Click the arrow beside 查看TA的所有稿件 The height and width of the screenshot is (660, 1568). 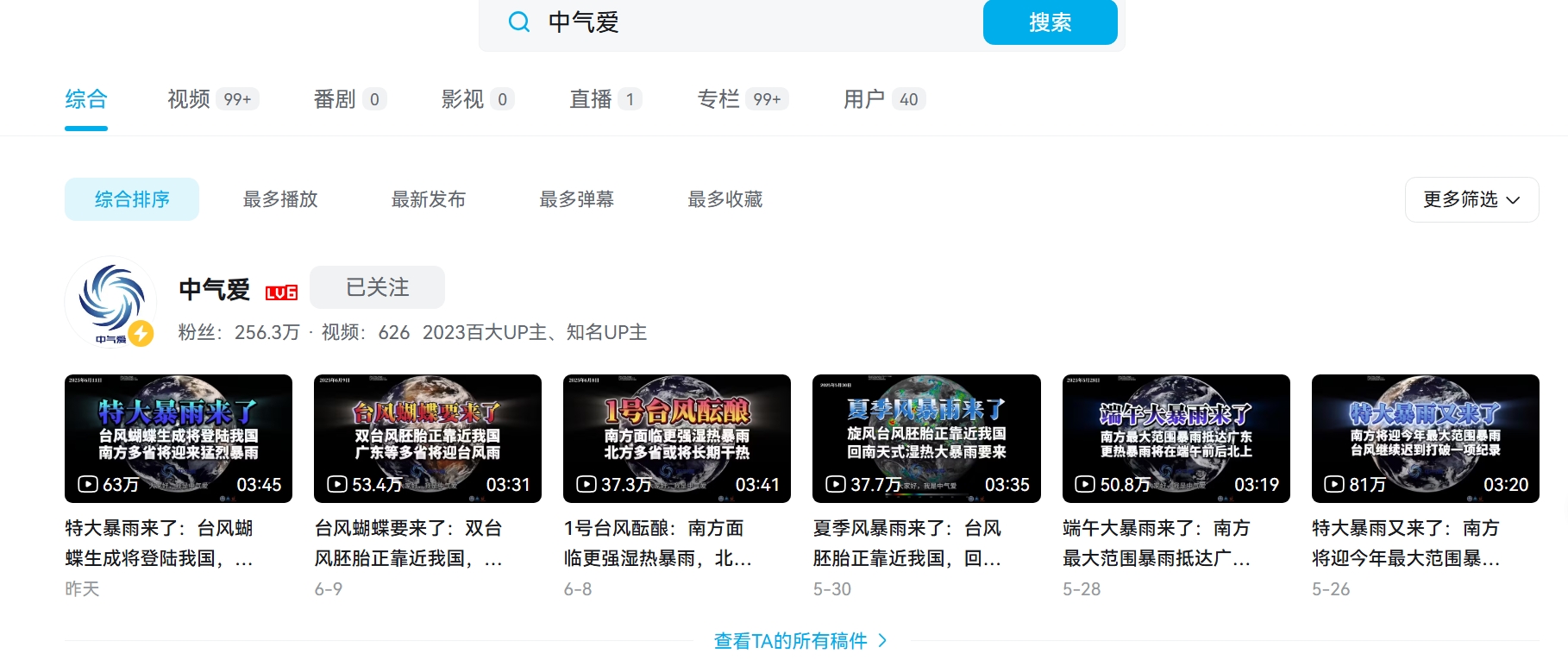point(882,640)
